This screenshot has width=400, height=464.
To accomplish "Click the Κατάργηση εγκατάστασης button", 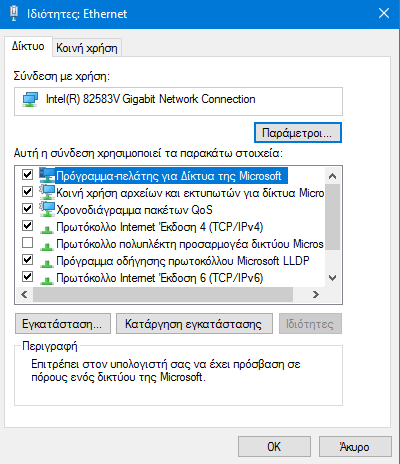I will coord(194,324).
